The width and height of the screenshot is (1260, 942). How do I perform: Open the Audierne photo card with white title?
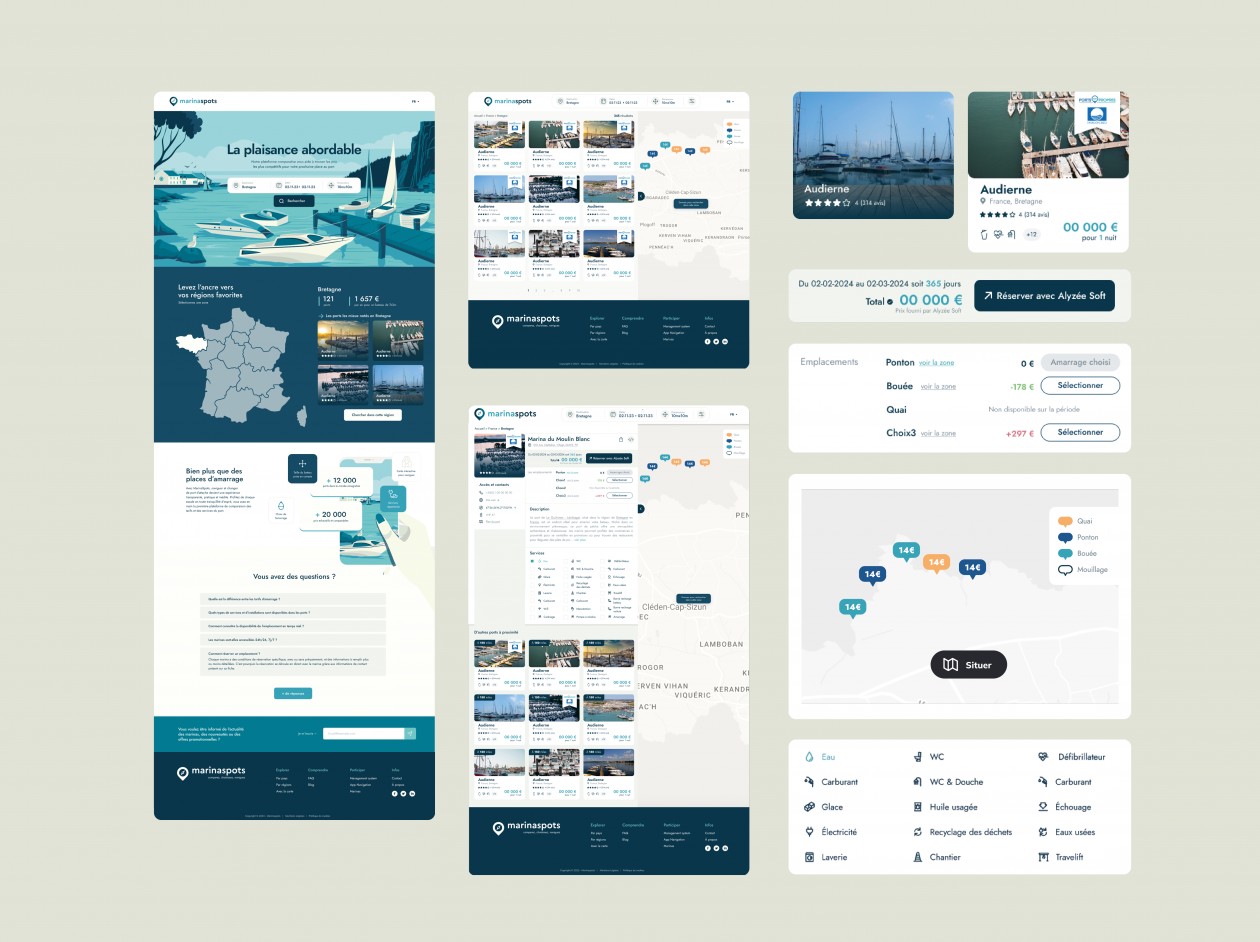[873, 155]
